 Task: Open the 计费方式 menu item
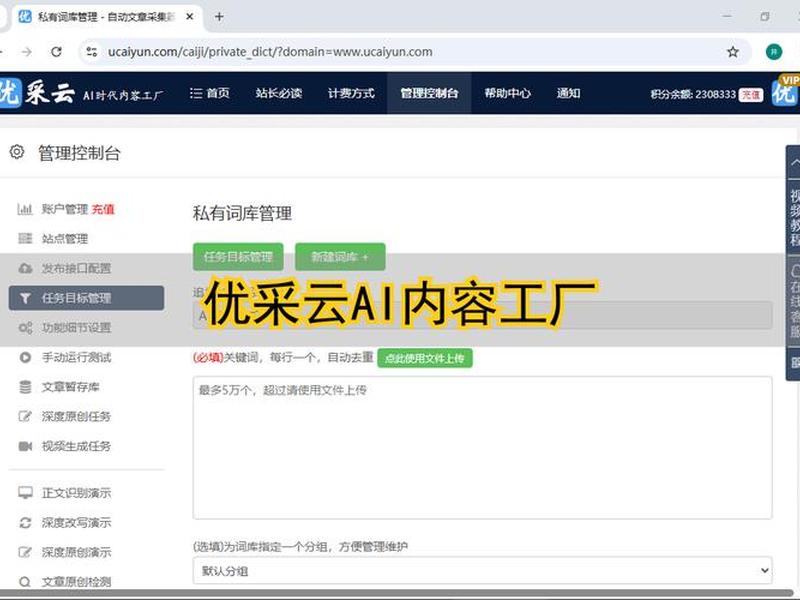coord(351,93)
